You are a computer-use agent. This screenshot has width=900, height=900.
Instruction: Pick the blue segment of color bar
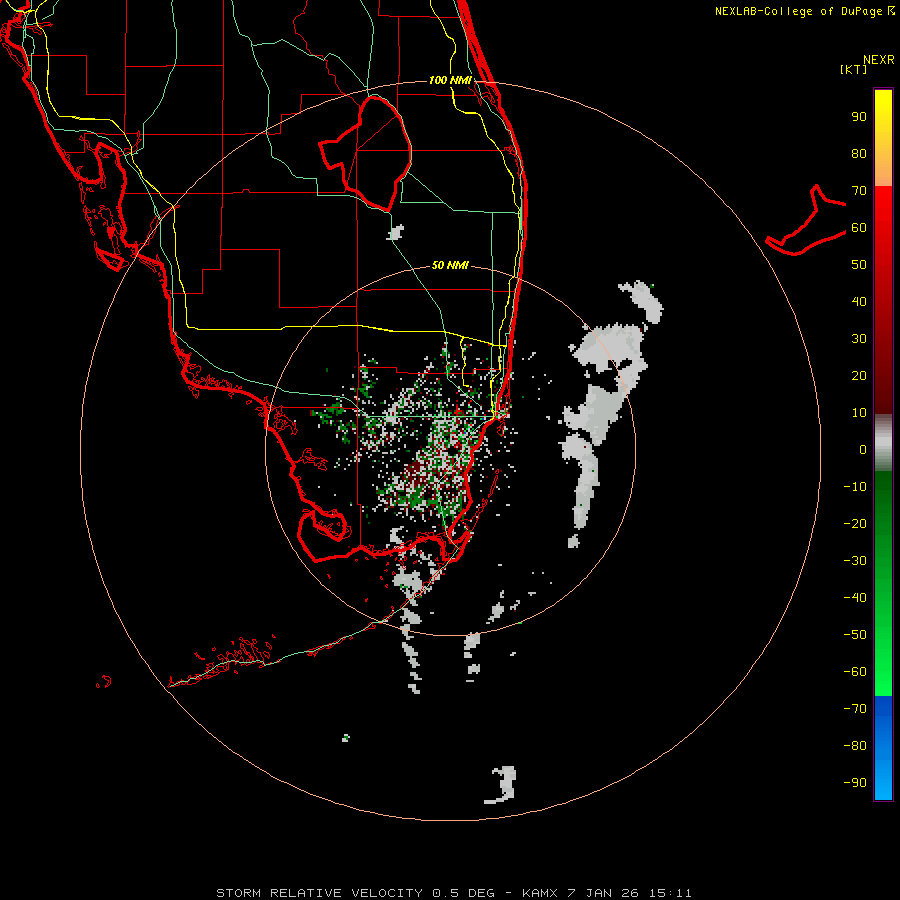[x=883, y=747]
